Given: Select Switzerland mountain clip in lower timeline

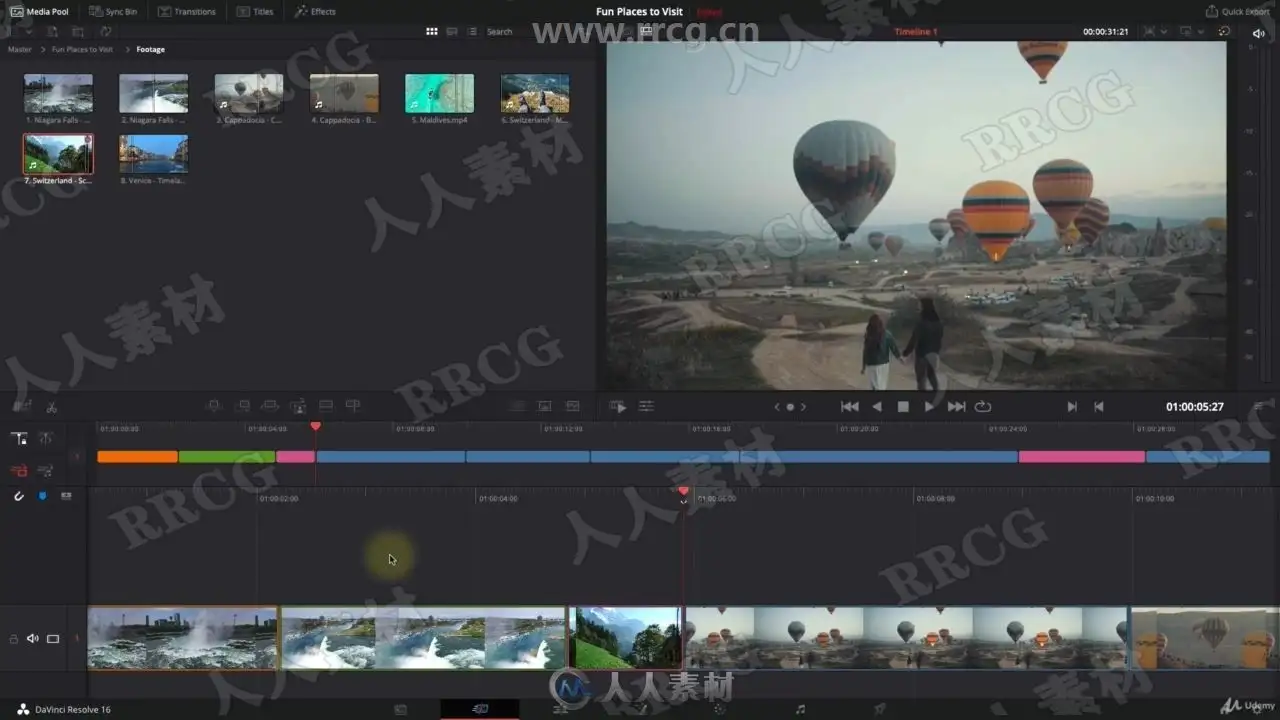Looking at the screenshot, I should (626, 638).
